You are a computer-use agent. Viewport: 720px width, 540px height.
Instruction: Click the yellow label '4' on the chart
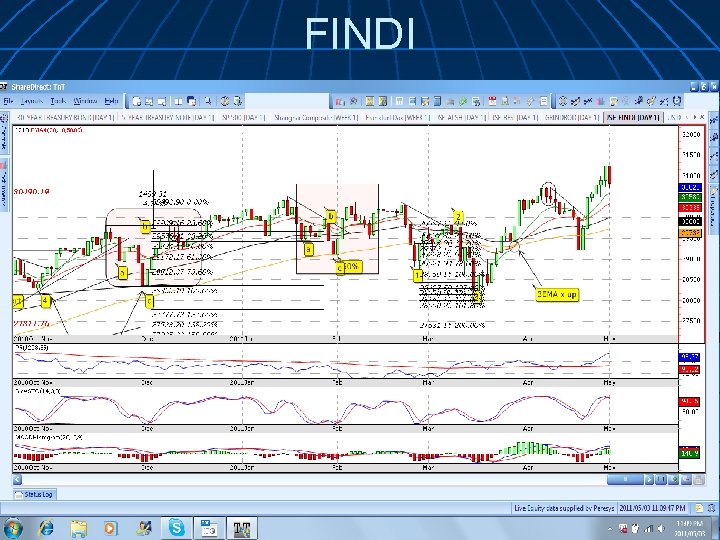[45, 301]
